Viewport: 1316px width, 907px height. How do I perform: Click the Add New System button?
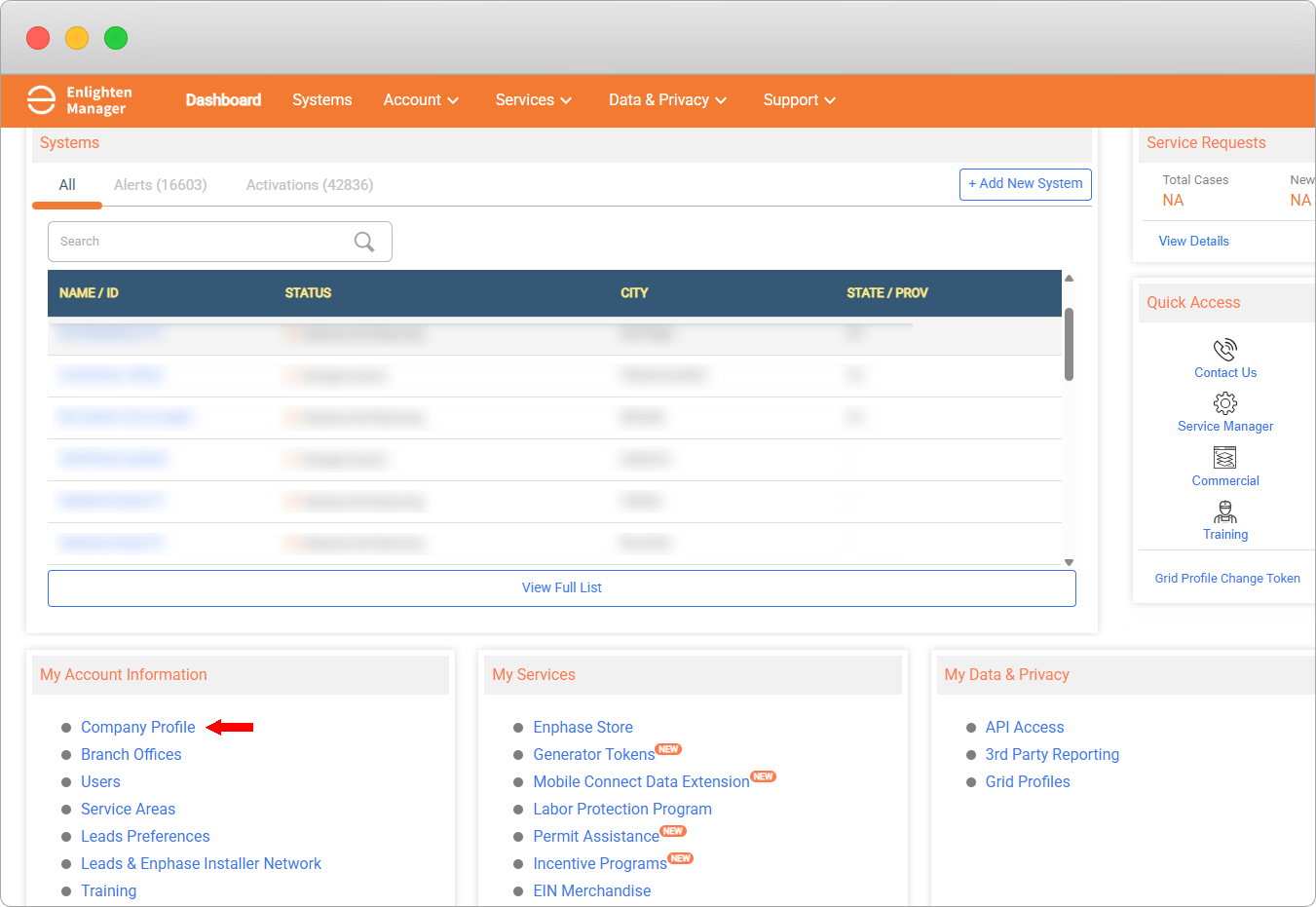point(1026,184)
